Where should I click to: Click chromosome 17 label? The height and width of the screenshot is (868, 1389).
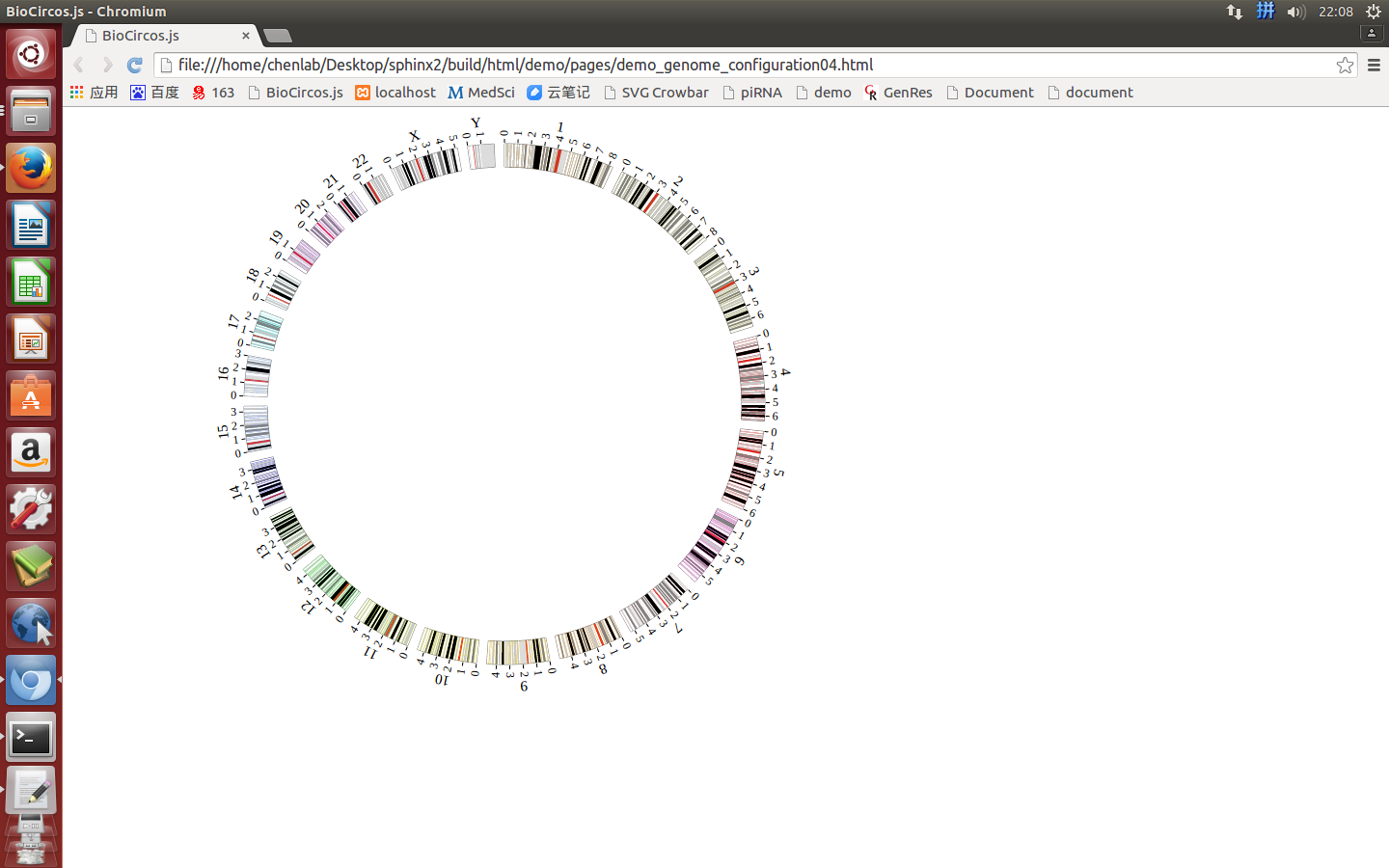pos(233,321)
